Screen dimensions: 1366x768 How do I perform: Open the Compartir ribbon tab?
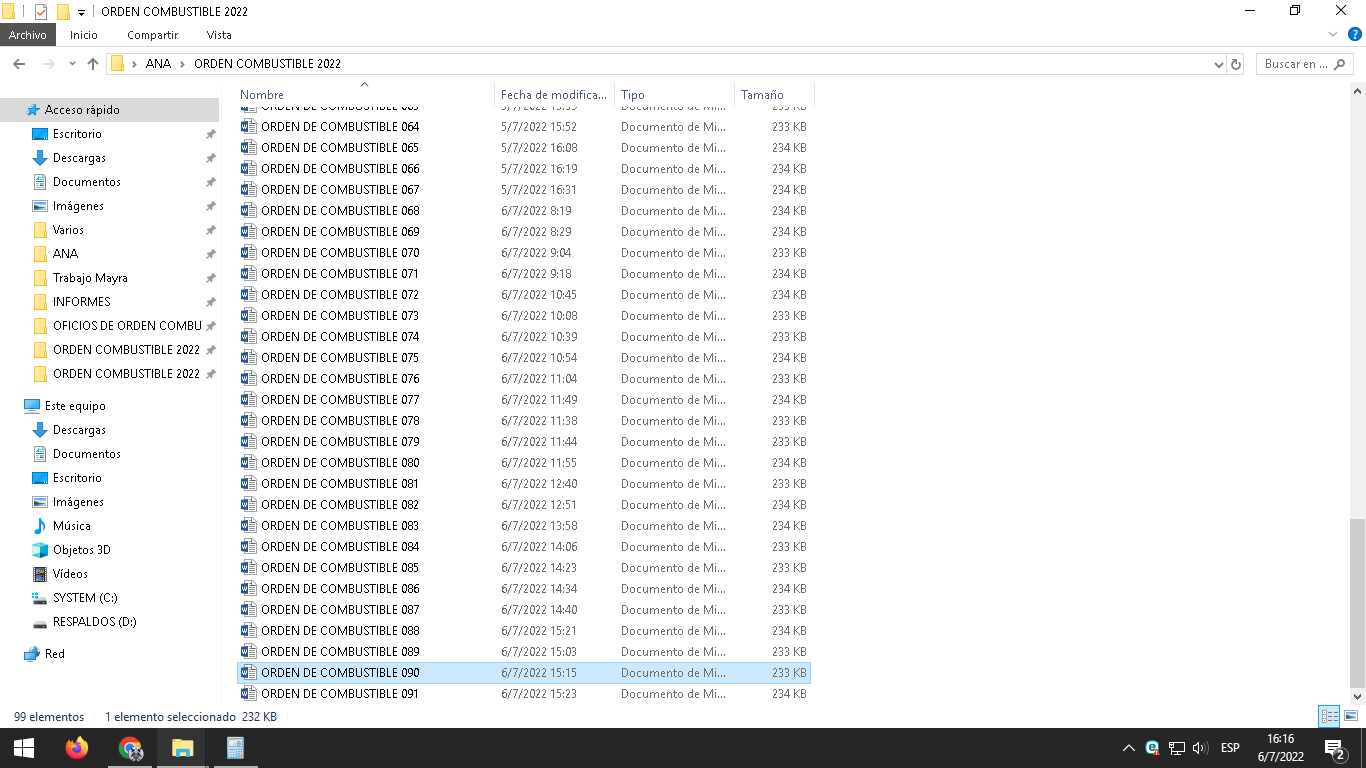coord(152,35)
